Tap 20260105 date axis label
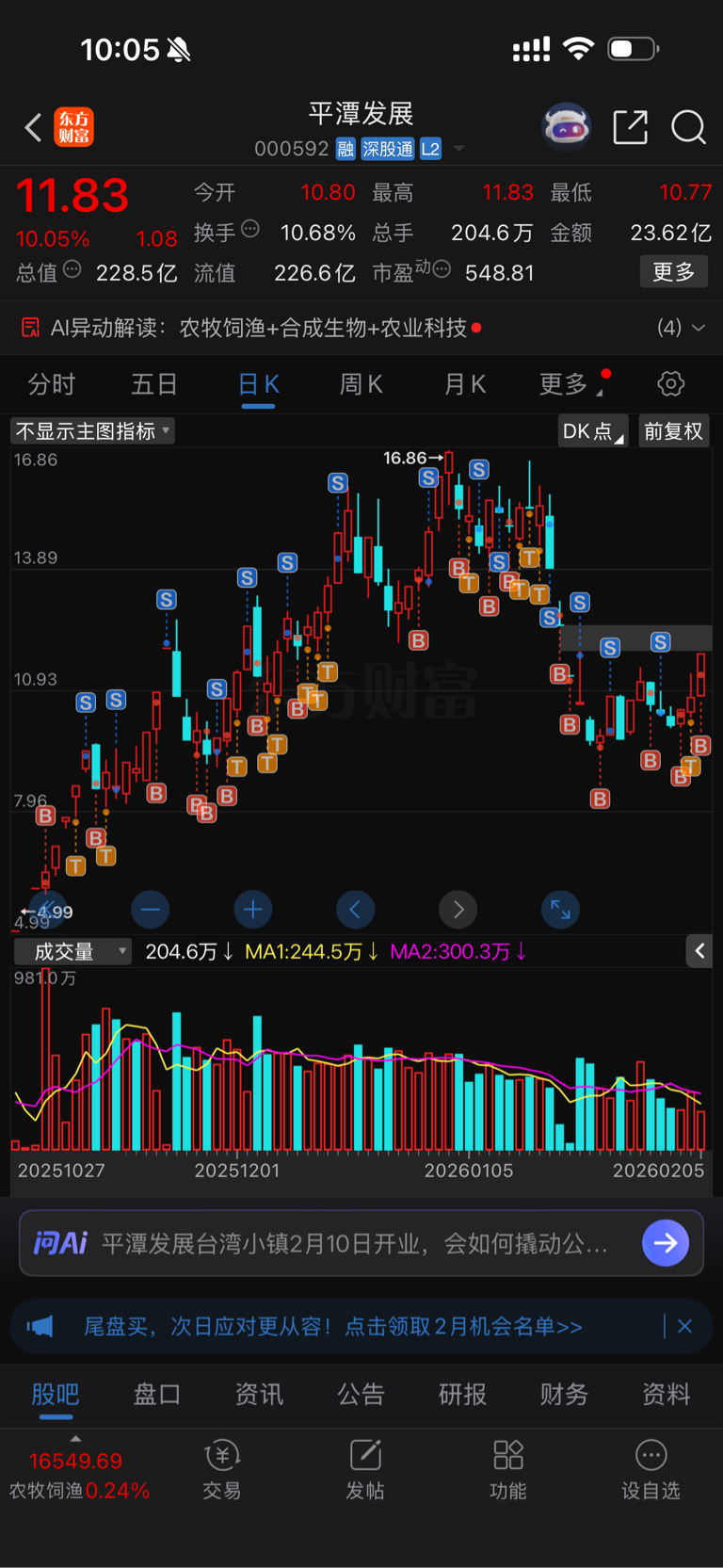The image size is (723, 1568). click(469, 1171)
